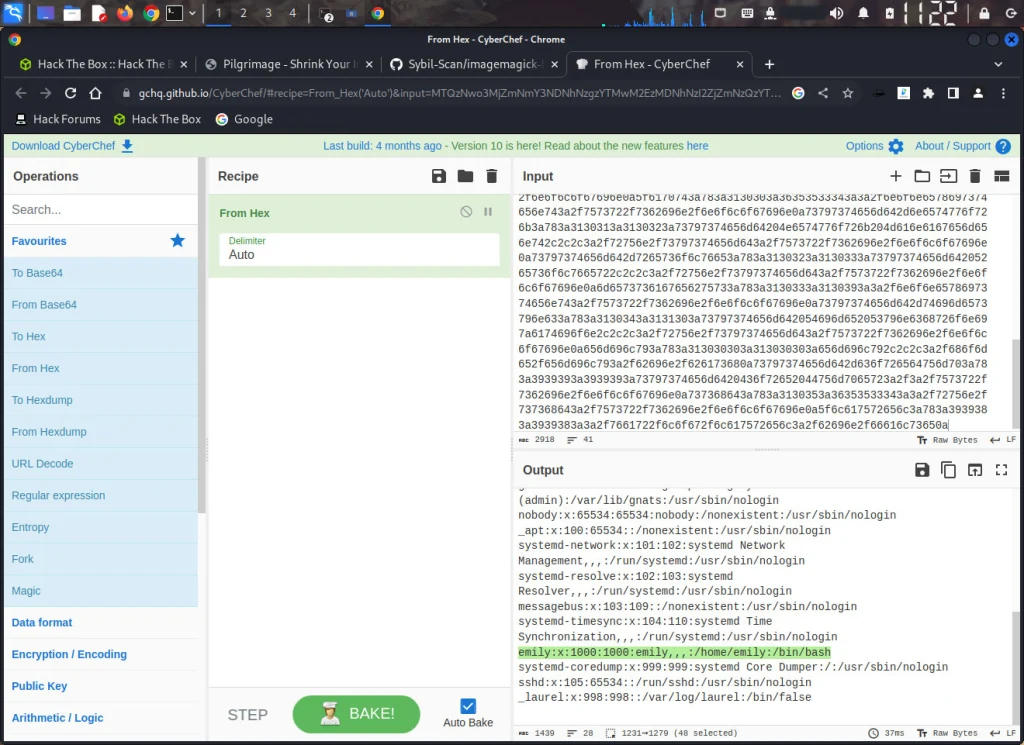The height and width of the screenshot is (745, 1024).
Task: Reset the pane layout
Action: (x=1002, y=176)
